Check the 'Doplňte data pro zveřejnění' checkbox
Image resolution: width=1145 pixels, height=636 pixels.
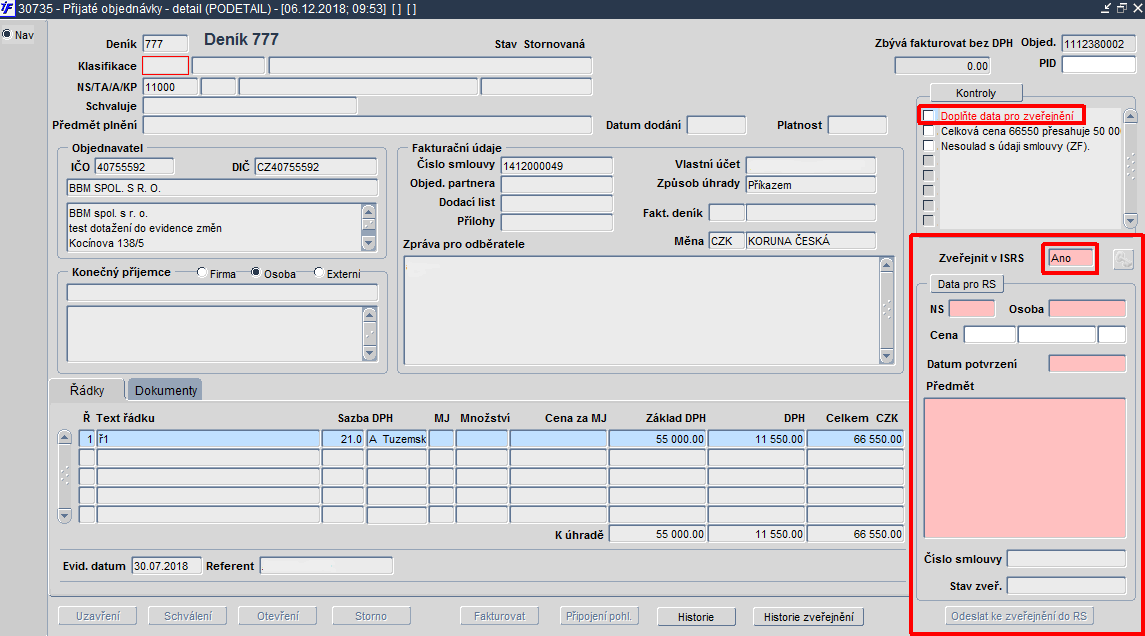coord(928,115)
